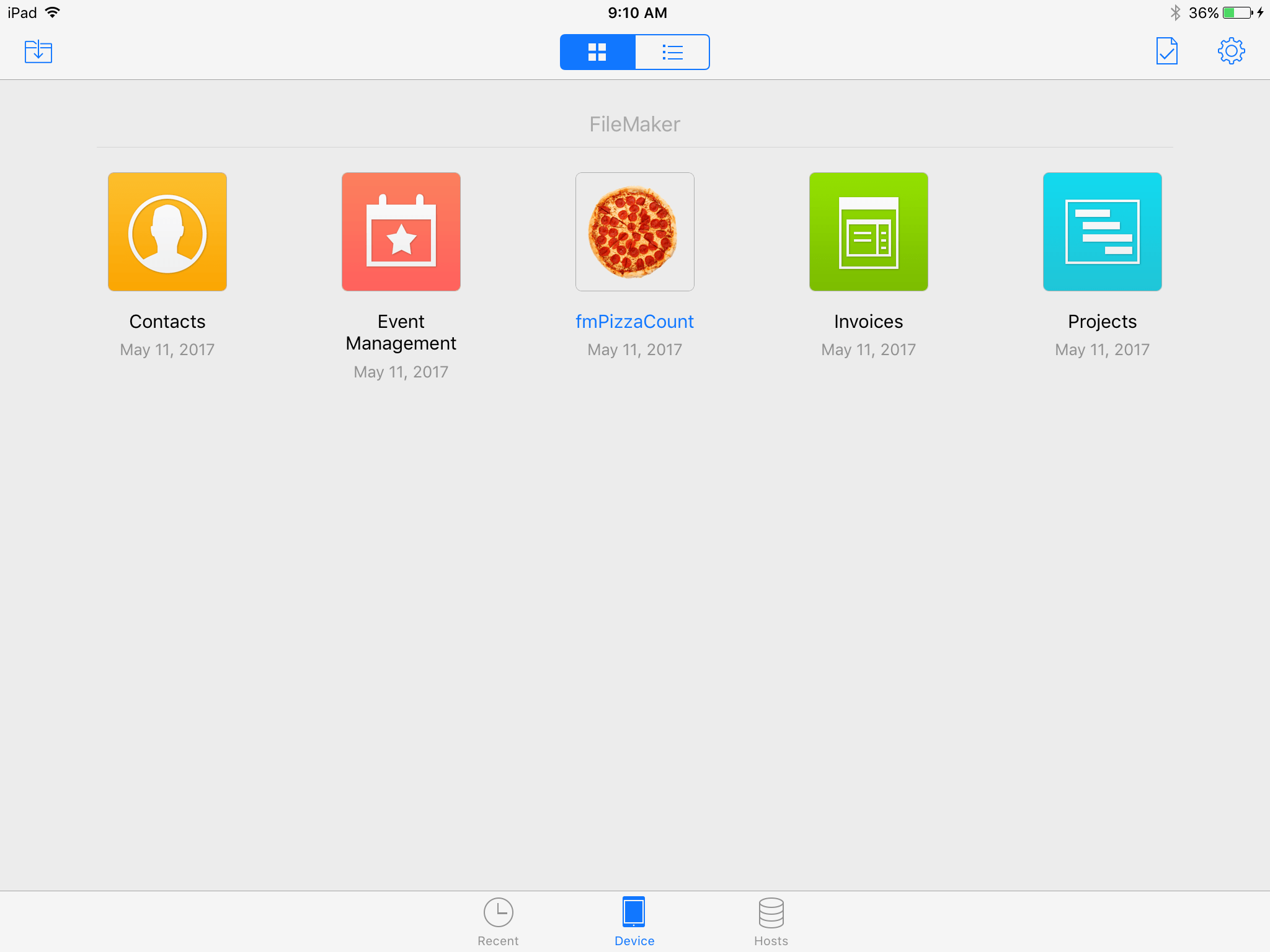Tap the import/download file icon

tap(38, 50)
